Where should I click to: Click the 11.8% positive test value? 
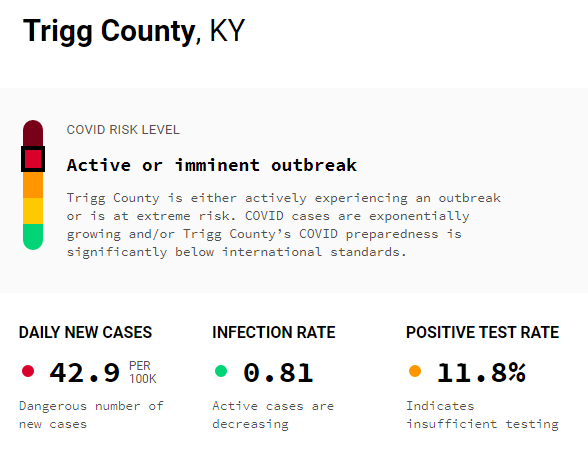tap(482, 373)
